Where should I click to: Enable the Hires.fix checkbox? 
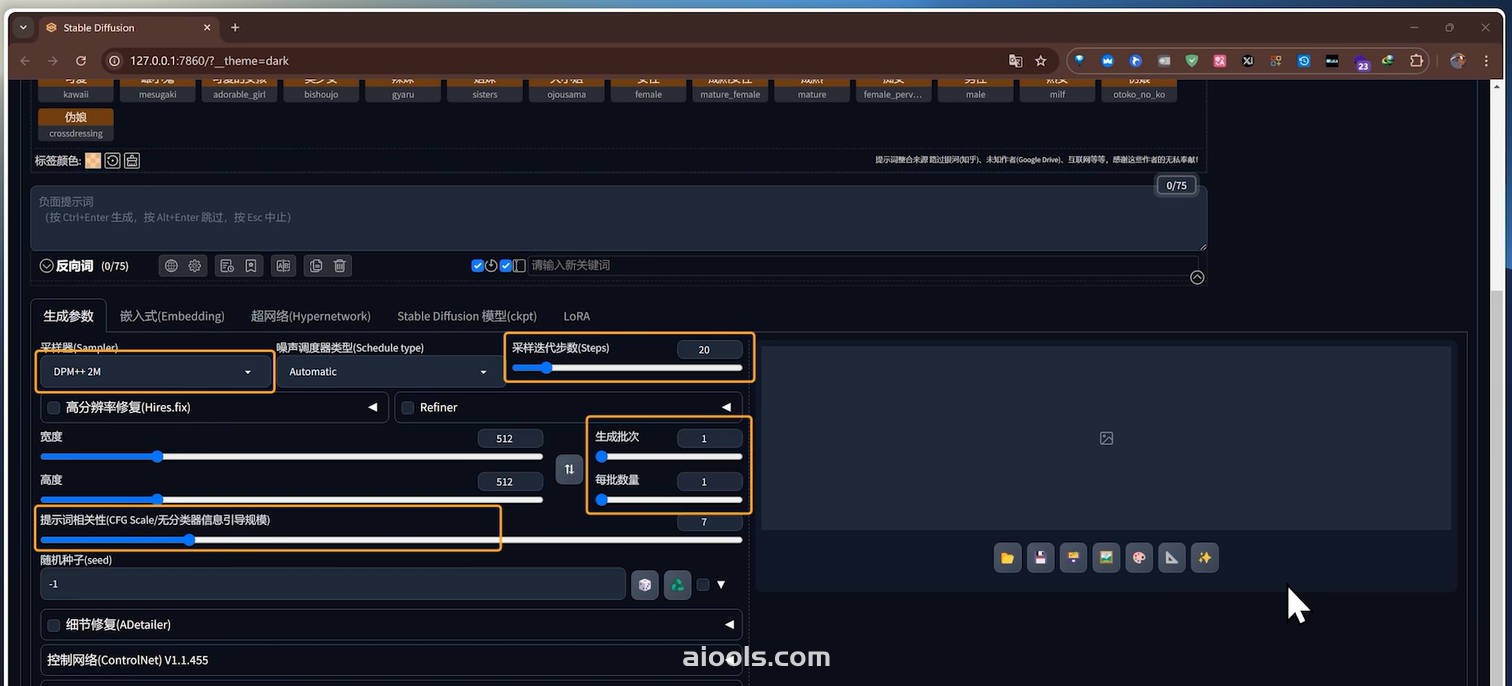coord(54,407)
